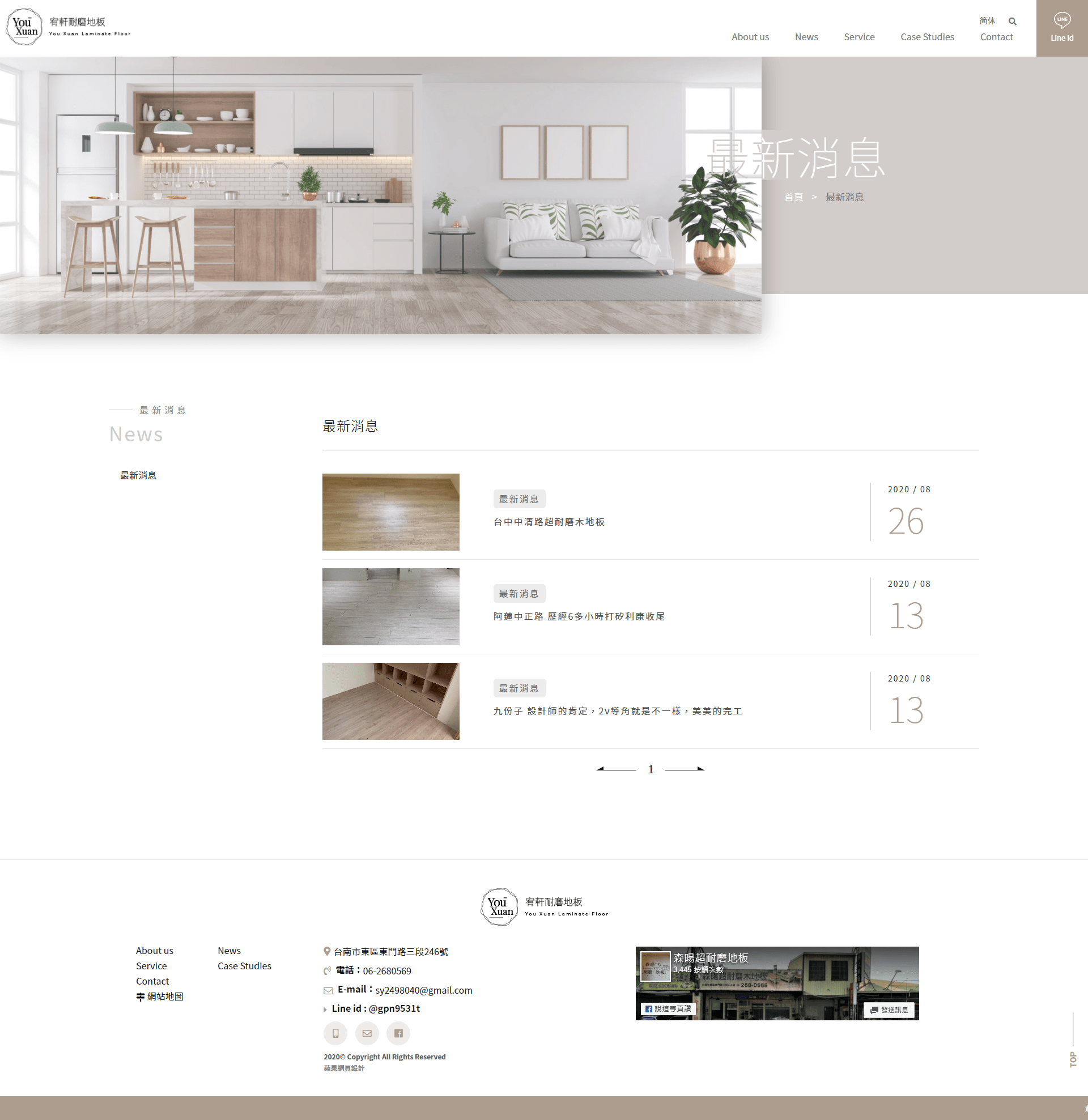Click the previous page left arrow

(617, 769)
